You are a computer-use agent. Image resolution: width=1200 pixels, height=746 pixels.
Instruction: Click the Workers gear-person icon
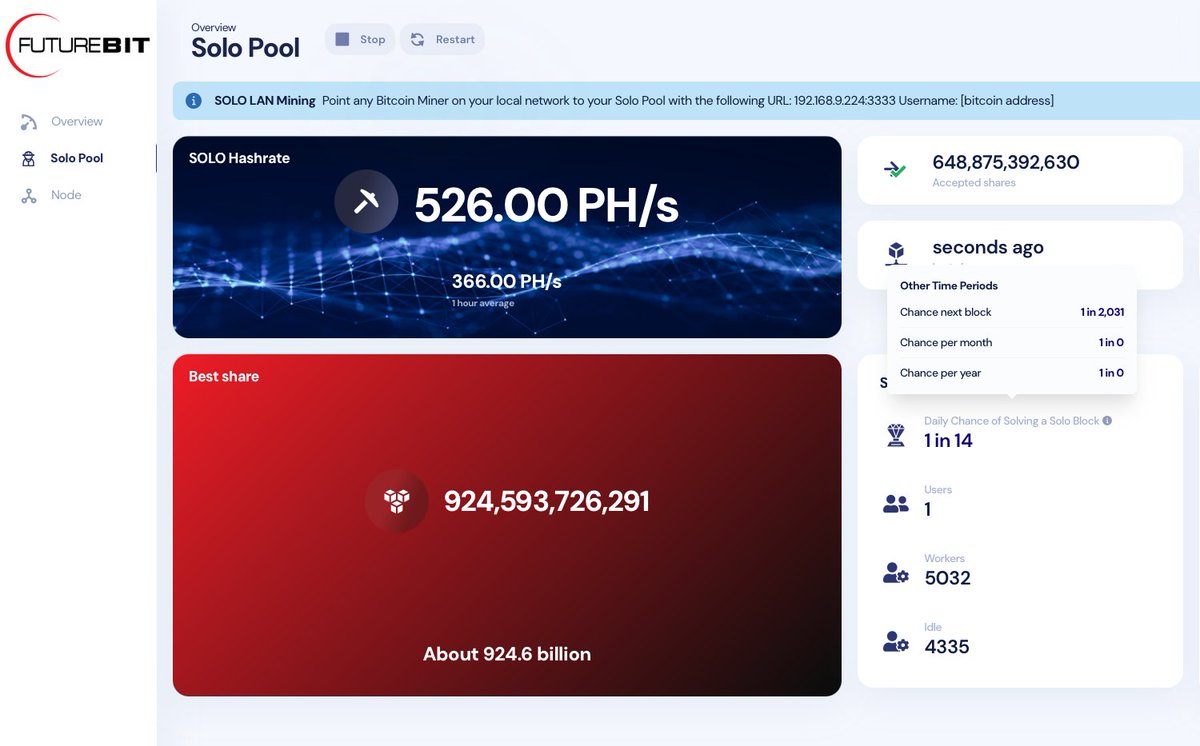click(x=896, y=573)
